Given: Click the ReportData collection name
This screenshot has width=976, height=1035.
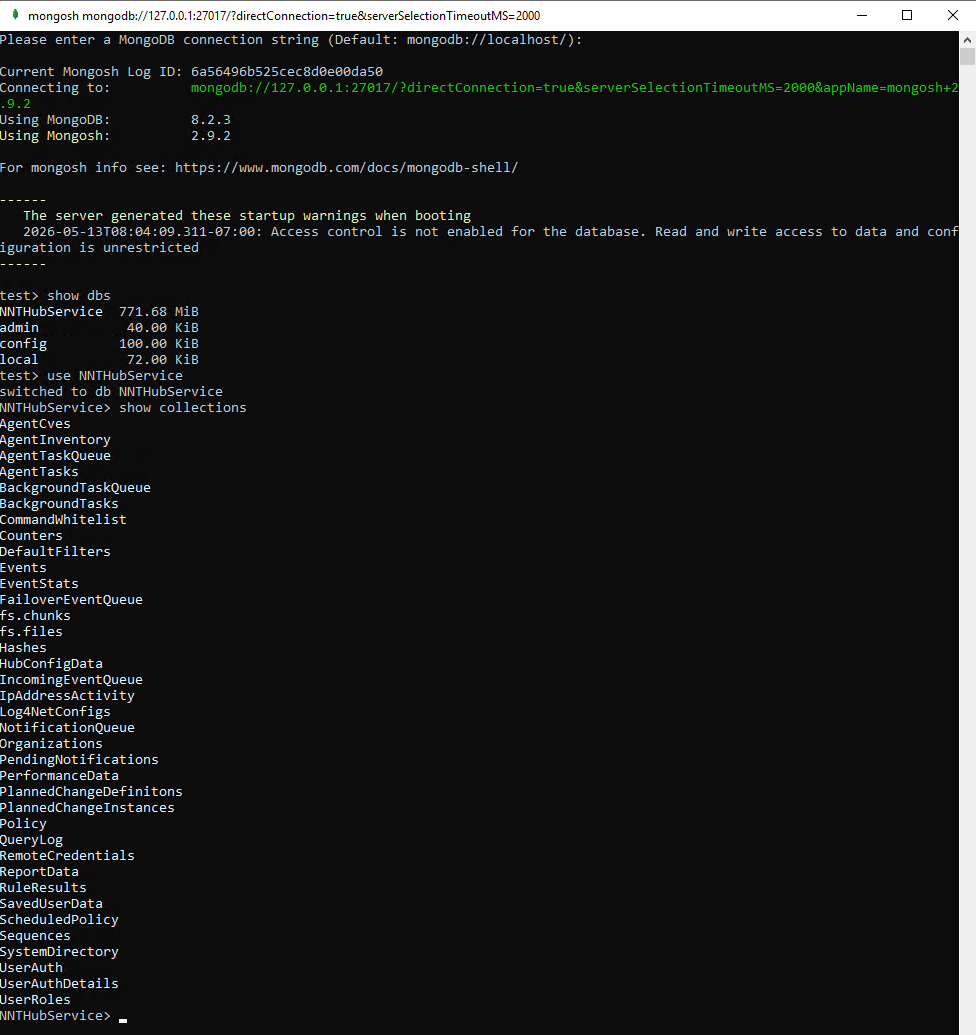Looking at the screenshot, I should pyautogui.click(x=39, y=871).
